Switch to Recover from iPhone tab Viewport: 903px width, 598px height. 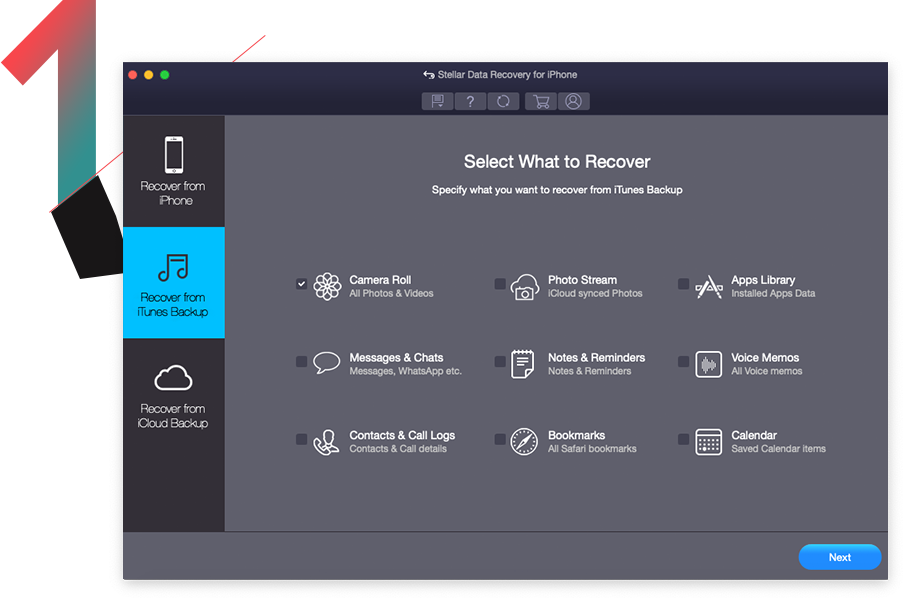174,171
